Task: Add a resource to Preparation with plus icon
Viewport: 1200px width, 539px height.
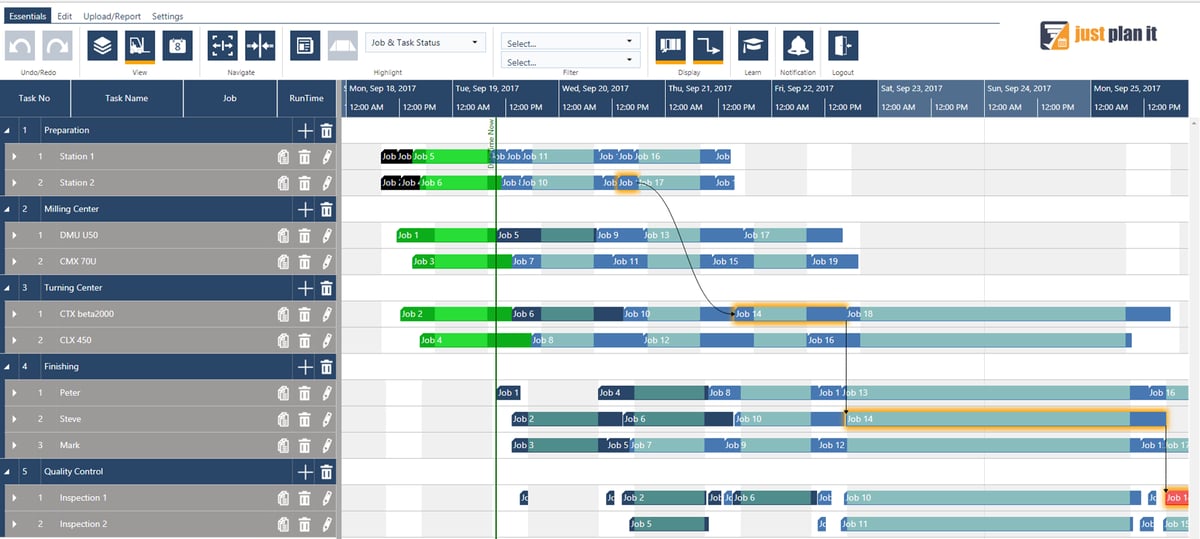Action: click(x=305, y=130)
